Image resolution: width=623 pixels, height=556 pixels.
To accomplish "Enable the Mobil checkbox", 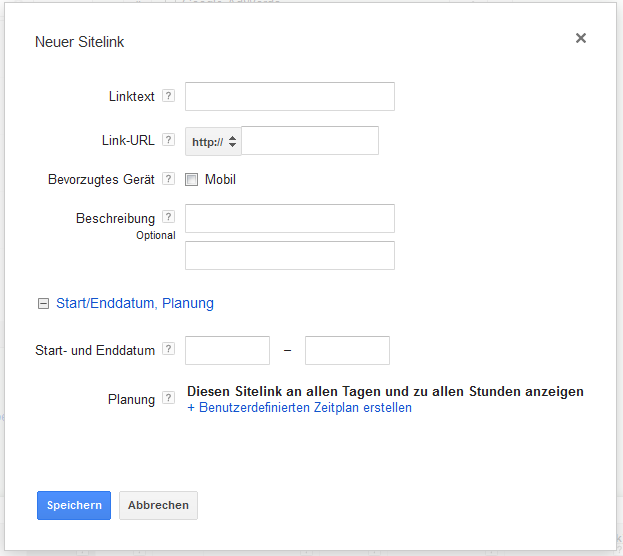I will [x=192, y=180].
